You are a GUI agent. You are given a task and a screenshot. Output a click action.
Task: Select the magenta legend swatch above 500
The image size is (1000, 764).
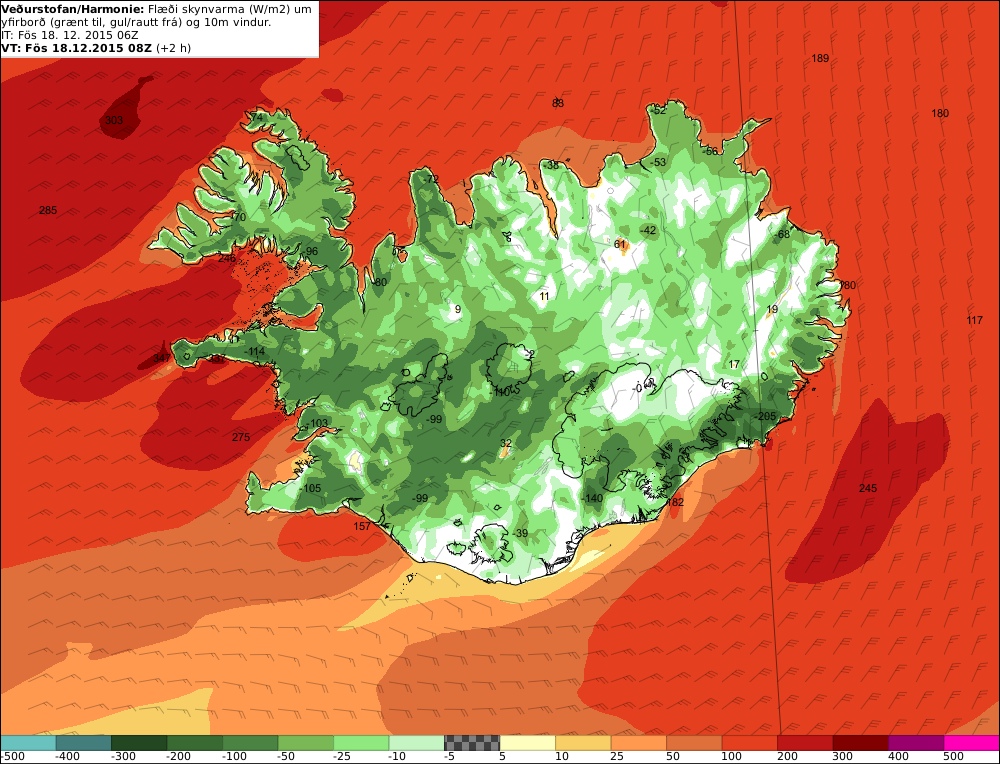click(x=971, y=742)
